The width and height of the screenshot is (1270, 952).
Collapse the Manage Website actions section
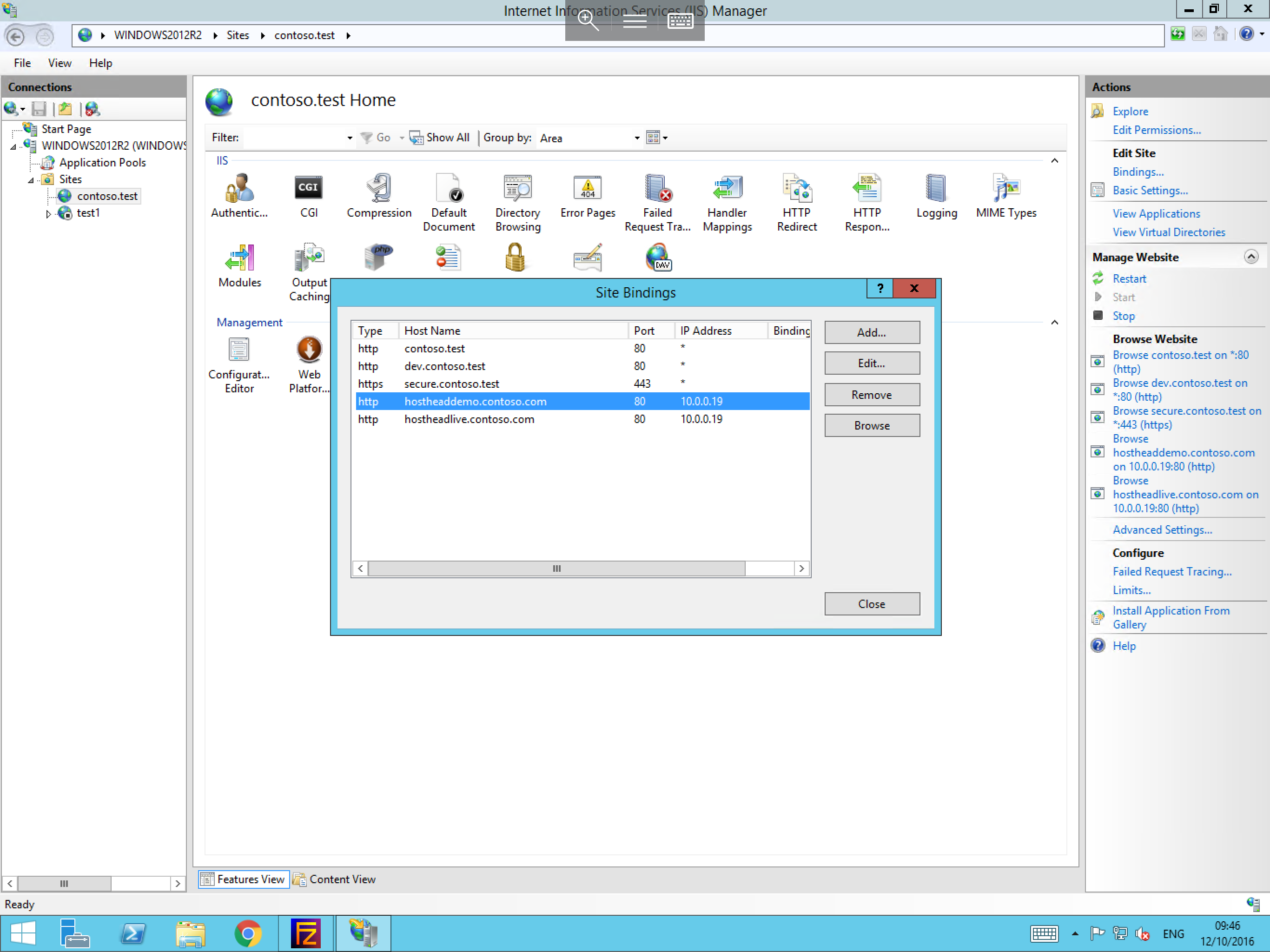(1251, 257)
